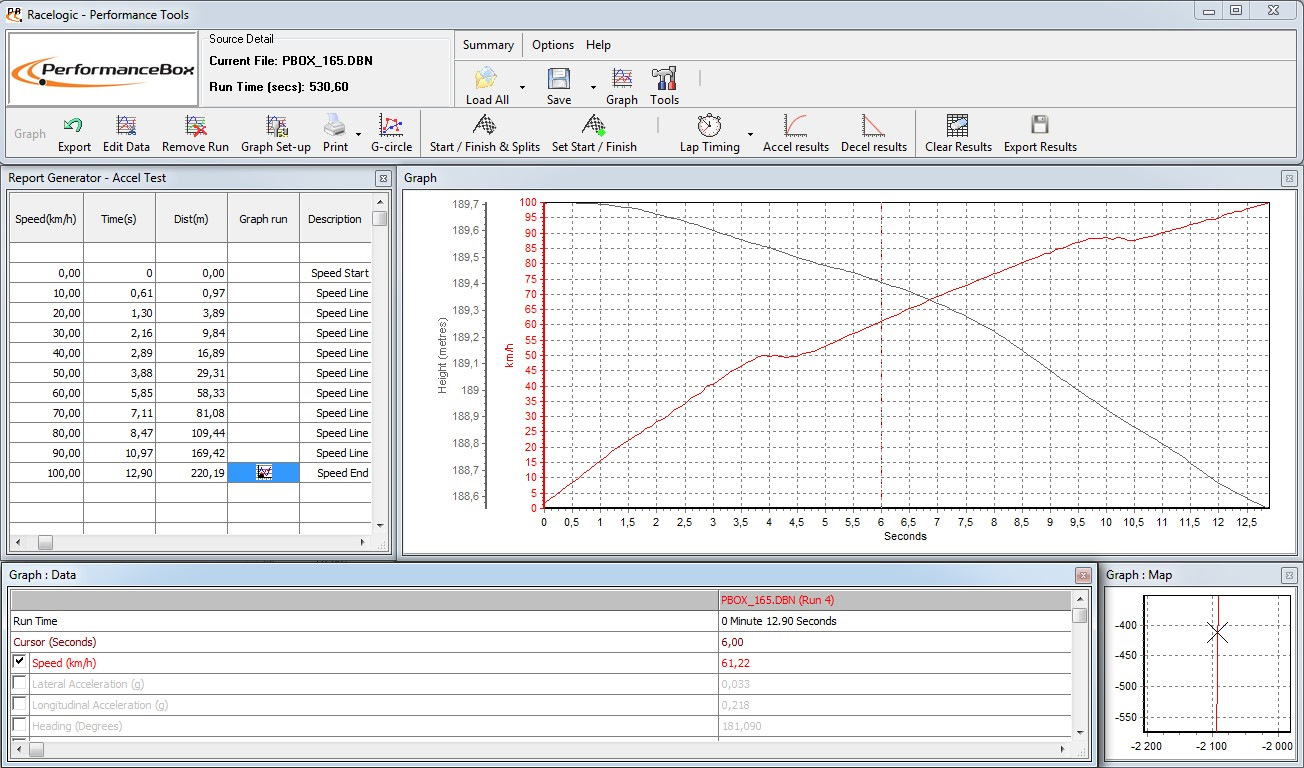The width and height of the screenshot is (1304, 768).
Task: Open the Options menu
Action: click(552, 45)
